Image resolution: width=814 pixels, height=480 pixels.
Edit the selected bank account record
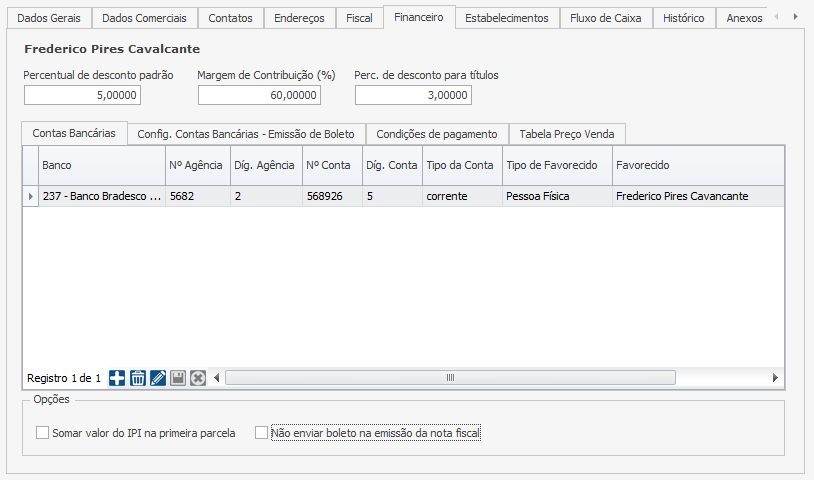pos(158,378)
